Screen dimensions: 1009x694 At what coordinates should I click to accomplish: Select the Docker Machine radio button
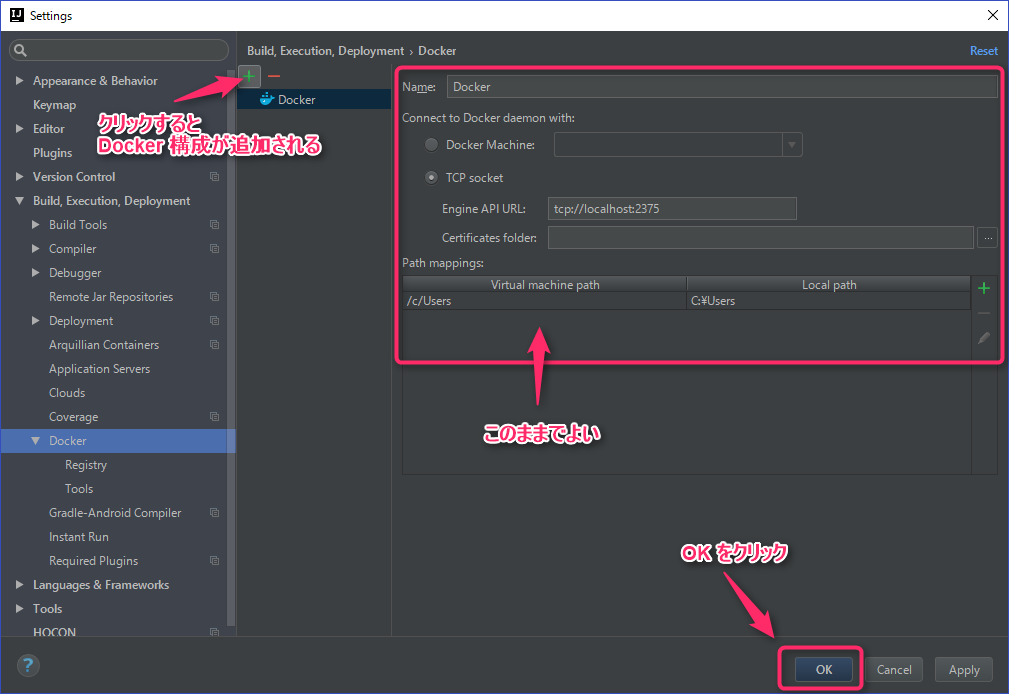(431, 145)
